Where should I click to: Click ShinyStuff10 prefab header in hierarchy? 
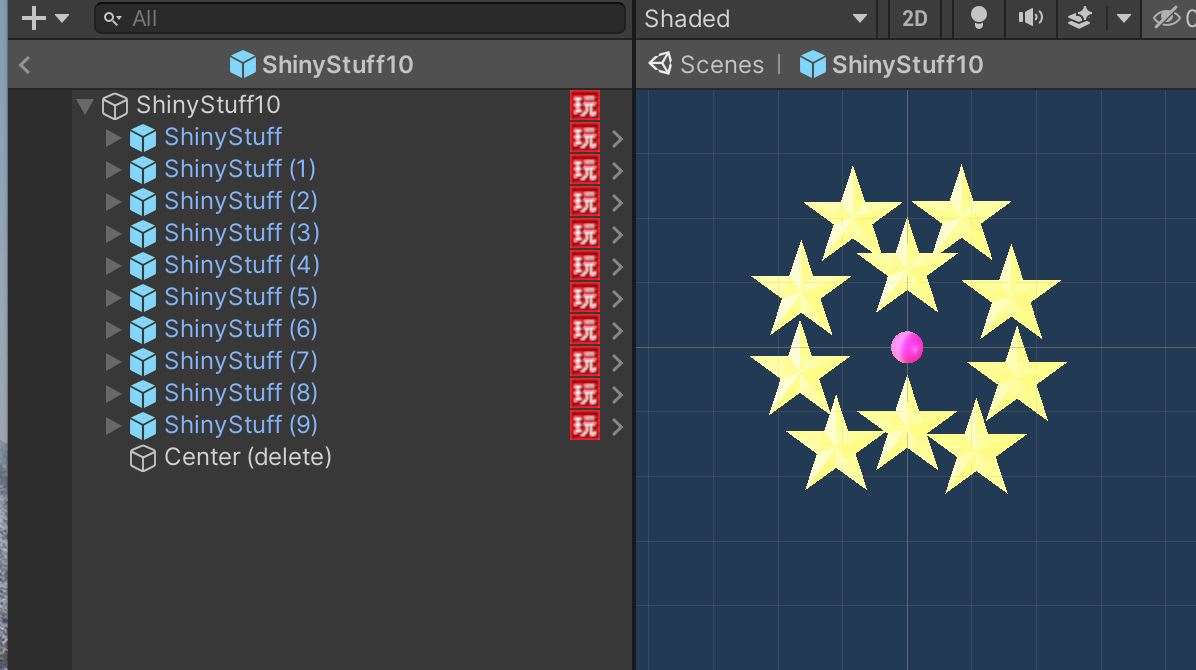point(321,65)
